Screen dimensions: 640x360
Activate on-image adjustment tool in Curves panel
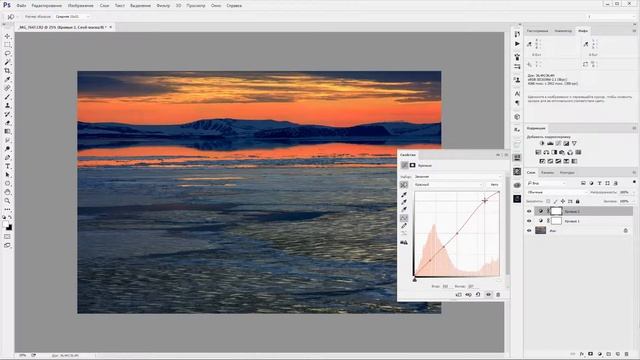tap(404, 185)
